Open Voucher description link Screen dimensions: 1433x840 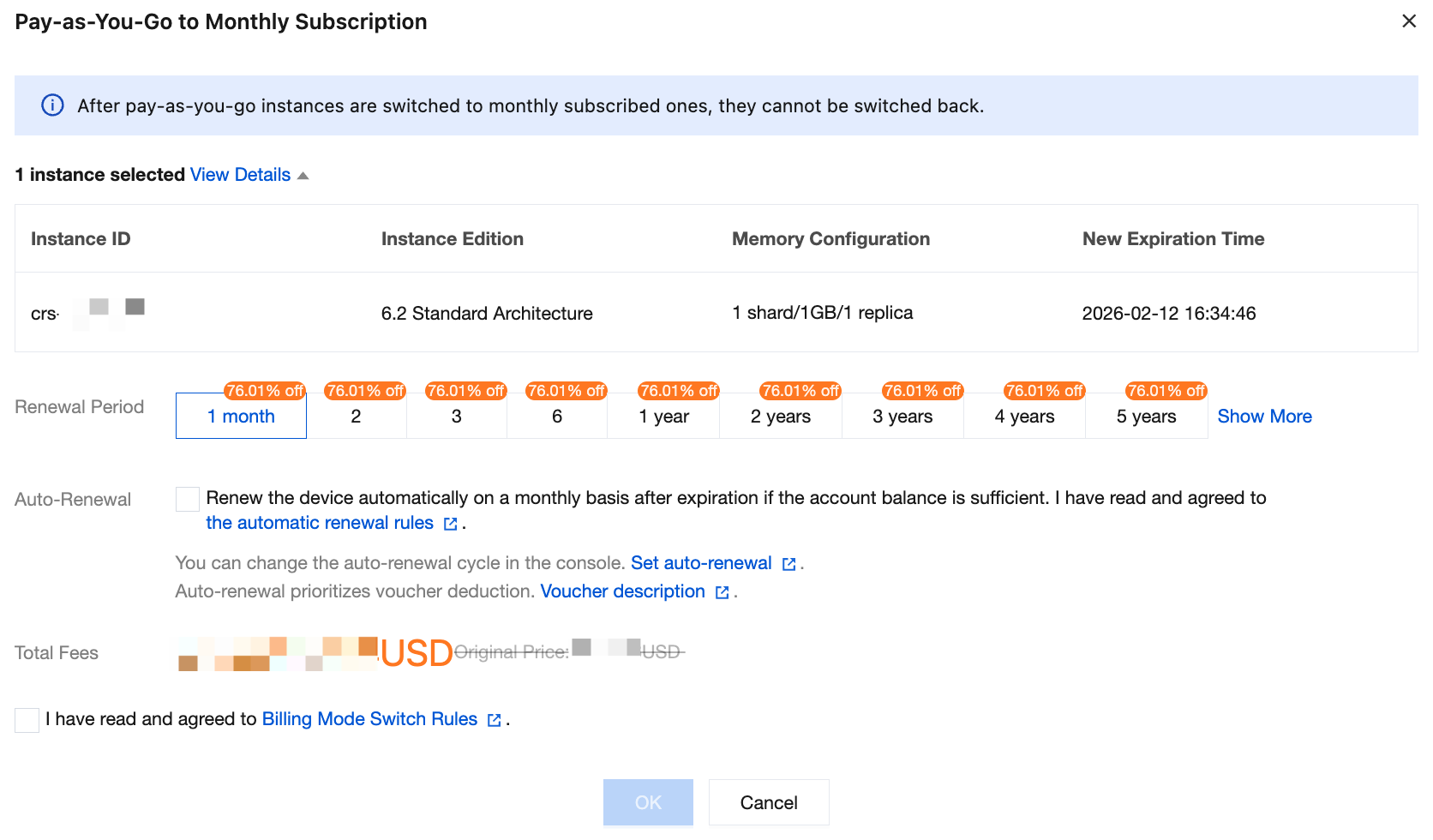pyautogui.click(x=622, y=591)
